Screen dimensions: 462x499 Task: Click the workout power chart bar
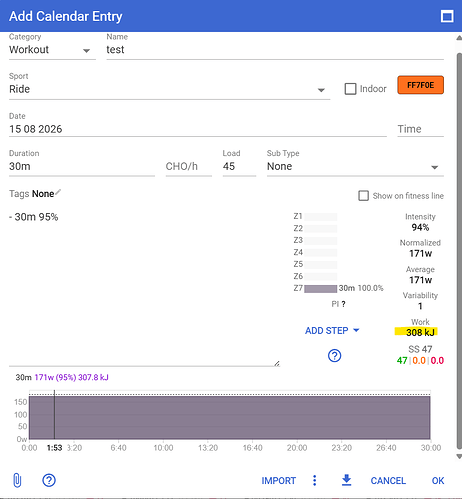(x=230, y=417)
